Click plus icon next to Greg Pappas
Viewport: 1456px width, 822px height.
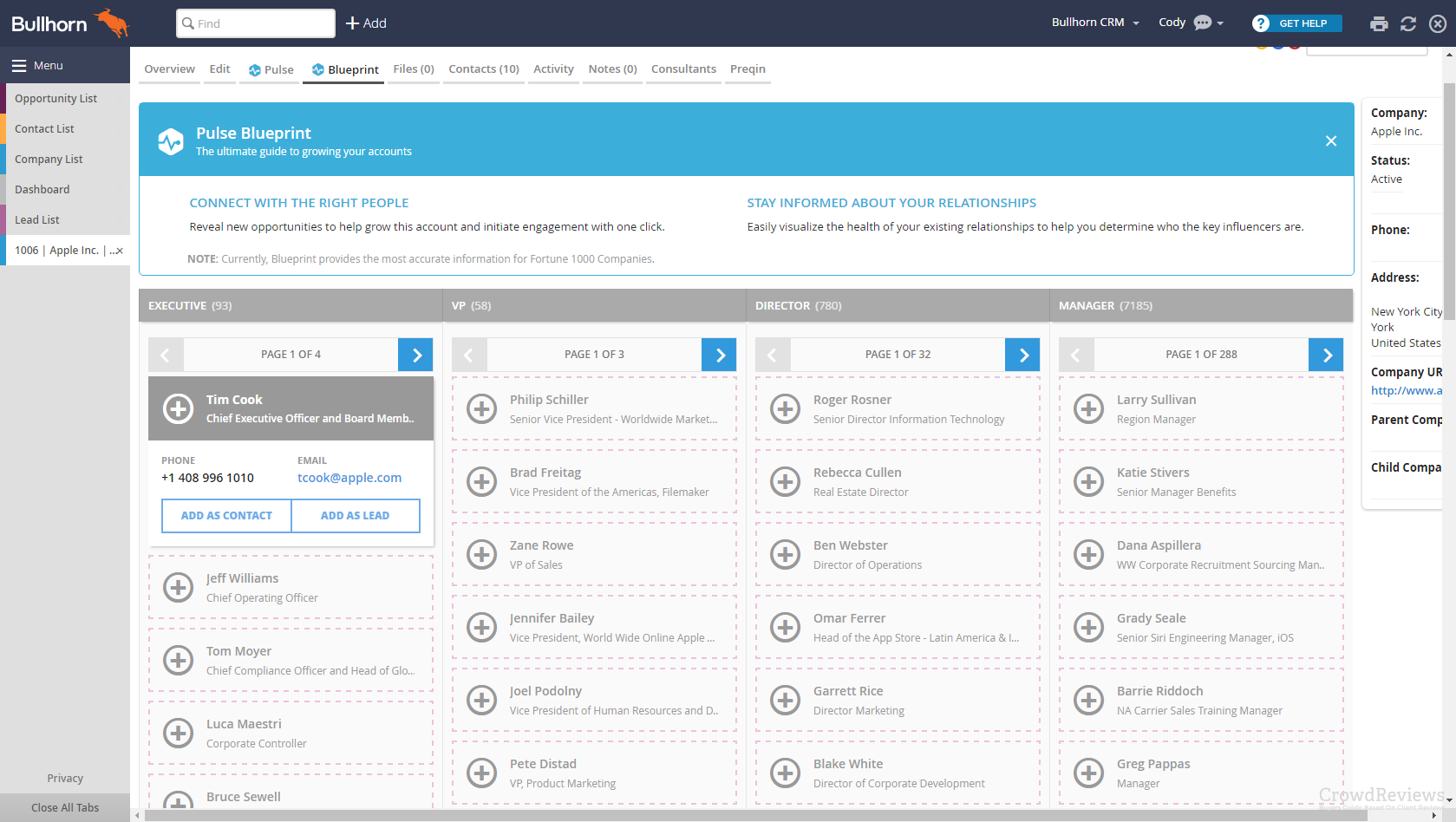point(1089,773)
